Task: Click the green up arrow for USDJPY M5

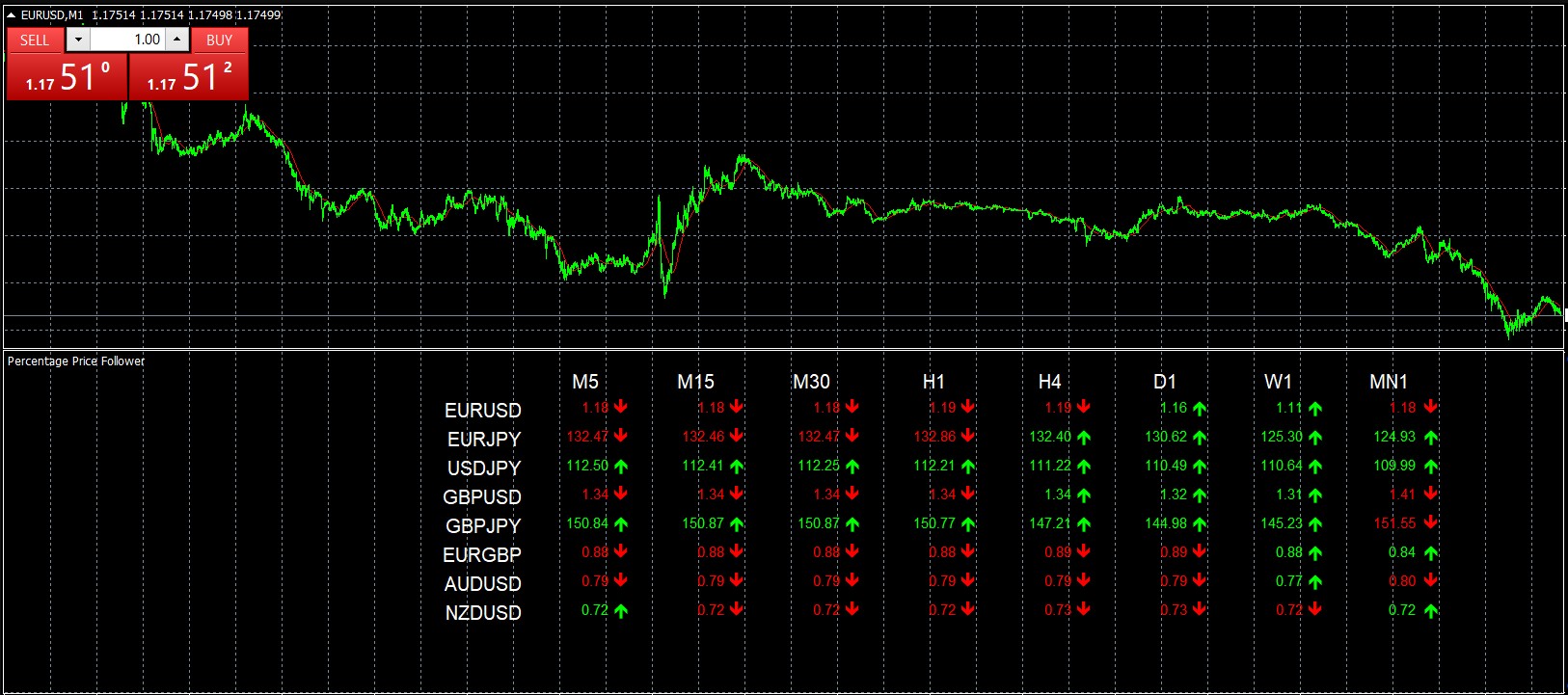Action: pos(621,466)
